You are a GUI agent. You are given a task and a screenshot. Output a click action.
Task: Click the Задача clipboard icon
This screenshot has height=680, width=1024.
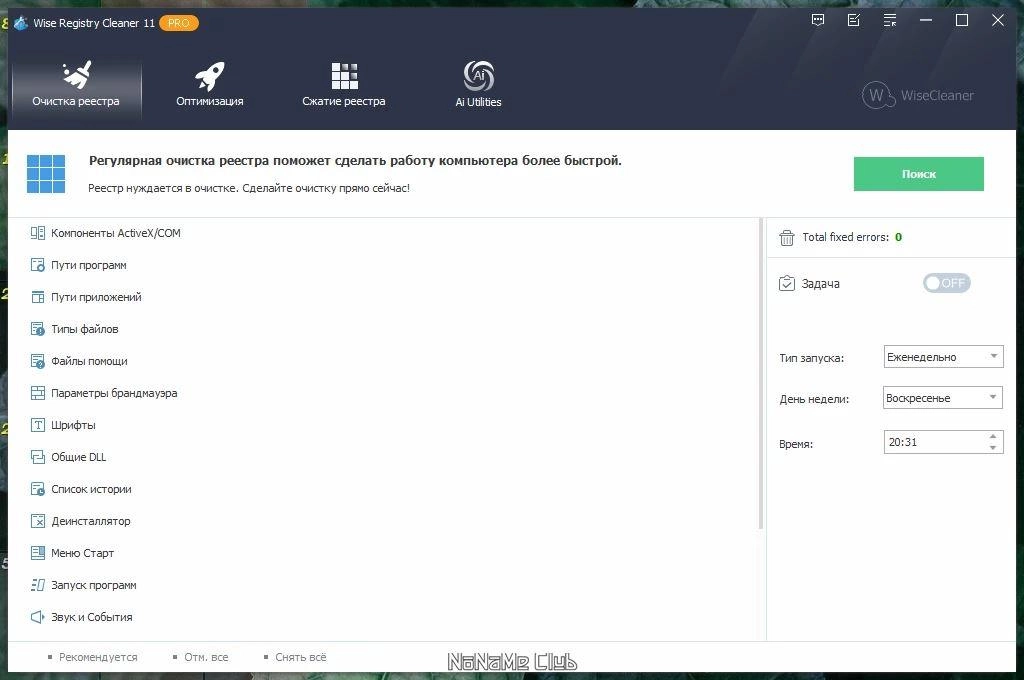tap(786, 283)
